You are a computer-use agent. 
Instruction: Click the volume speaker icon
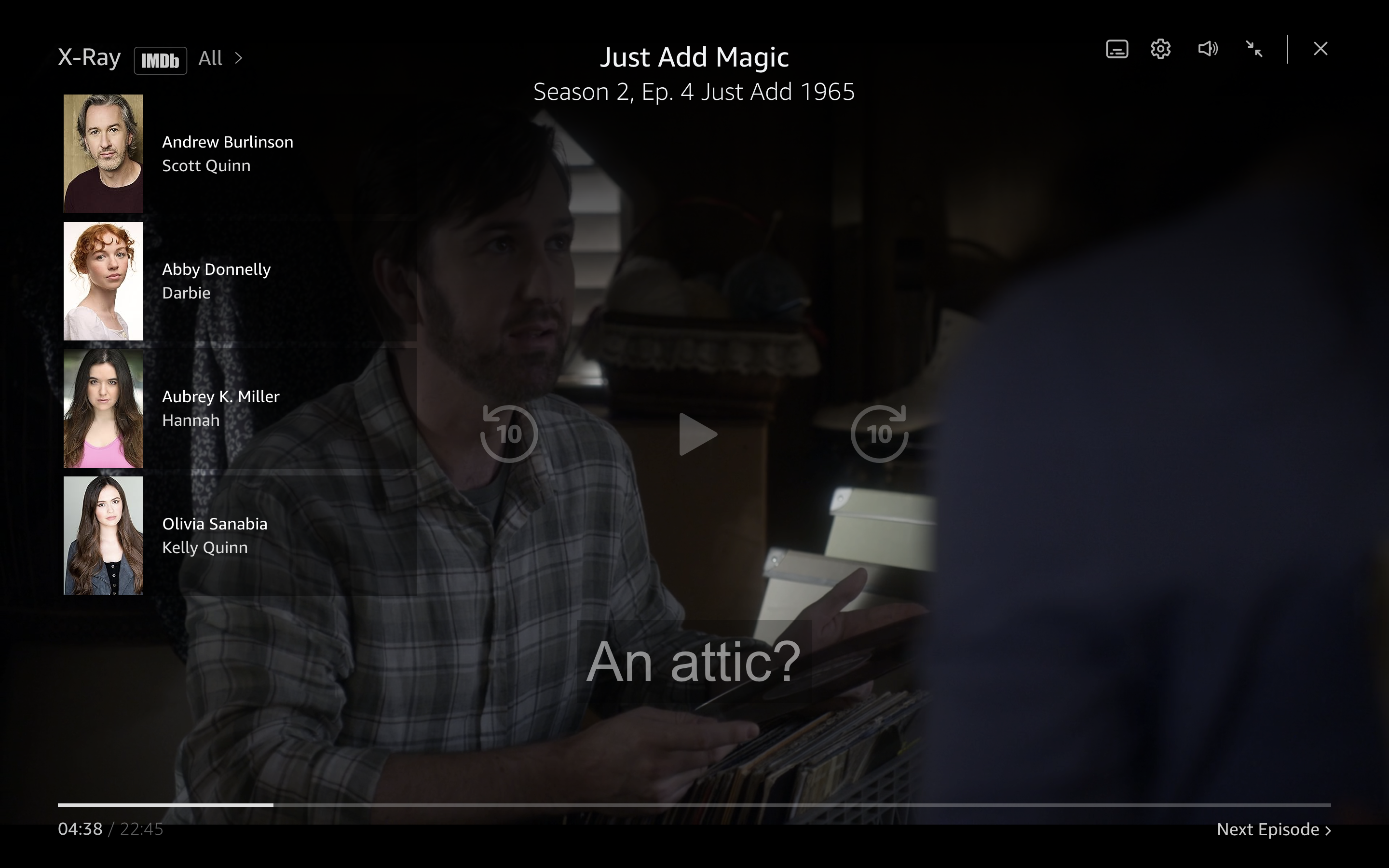pyautogui.click(x=1207, y=49)
